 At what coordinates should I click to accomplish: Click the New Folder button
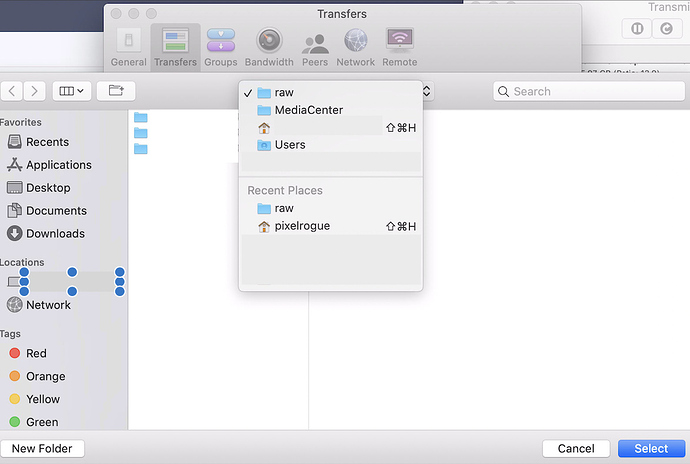pyautogui.click(x=43, y=449)
